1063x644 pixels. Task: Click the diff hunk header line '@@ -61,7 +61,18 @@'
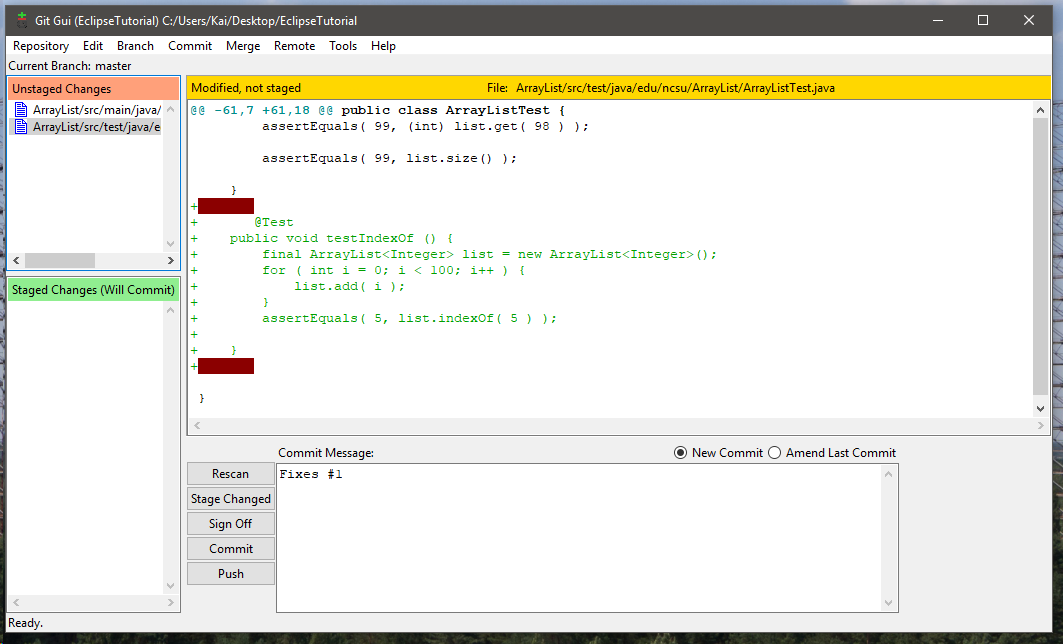coord(262,110)
